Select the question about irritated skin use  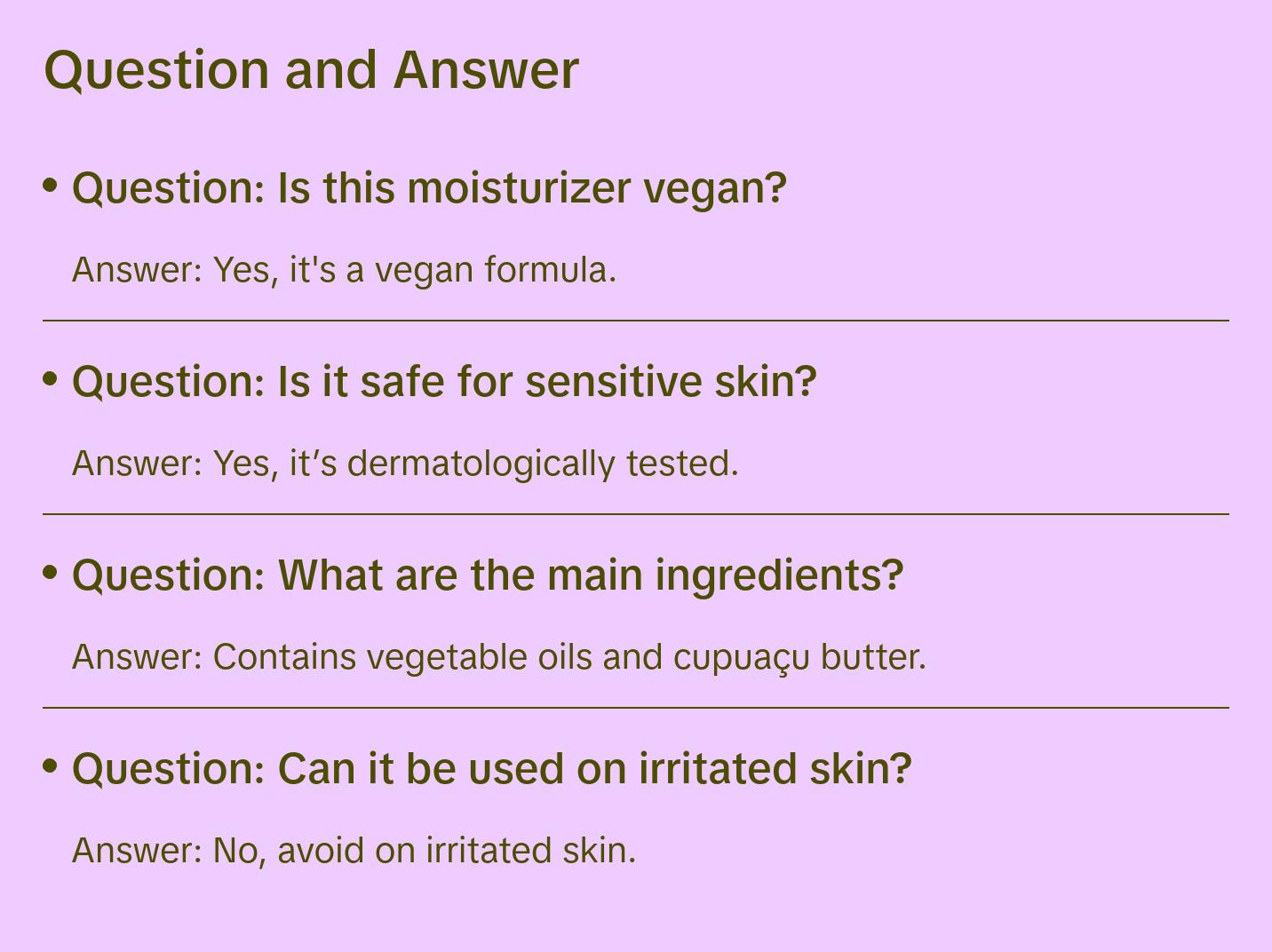[x=491, y=769]
